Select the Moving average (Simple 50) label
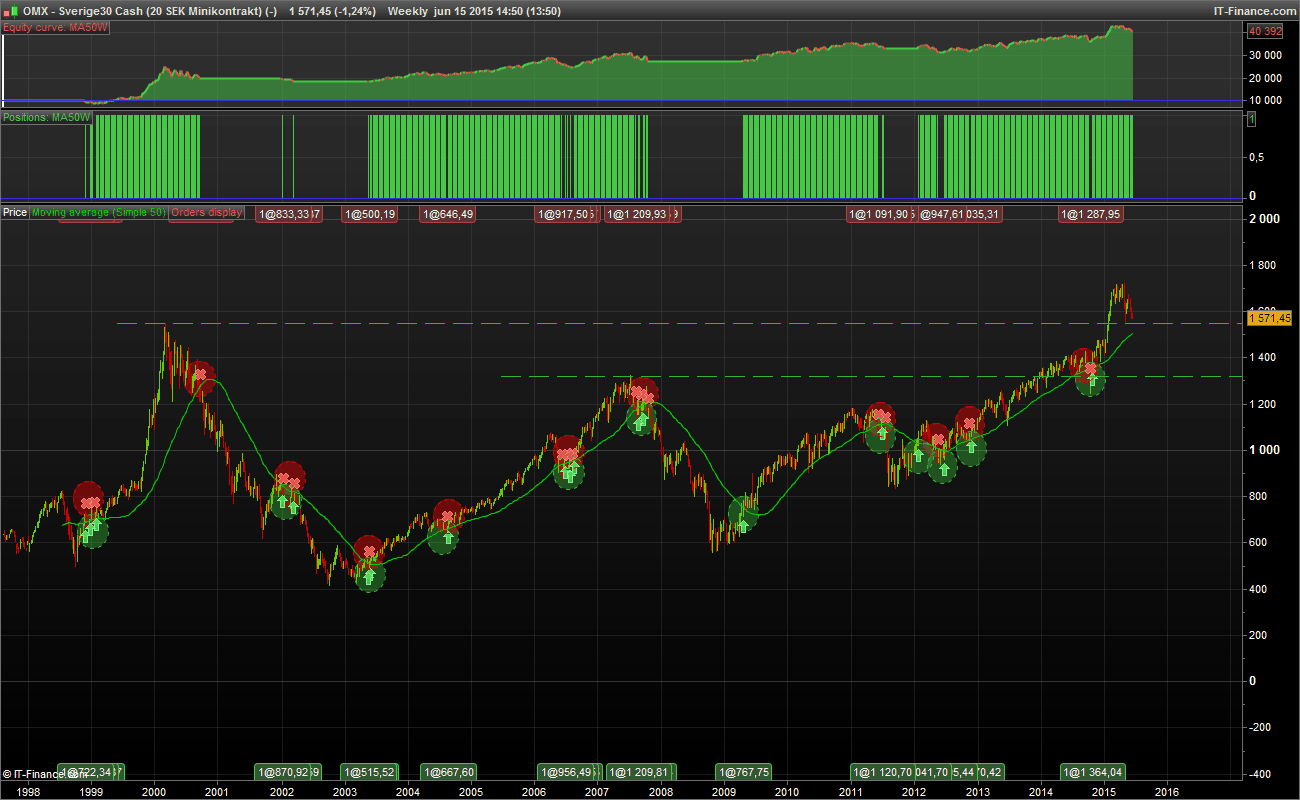This screenshot has width=1300, height=800. tap(99, 212)
